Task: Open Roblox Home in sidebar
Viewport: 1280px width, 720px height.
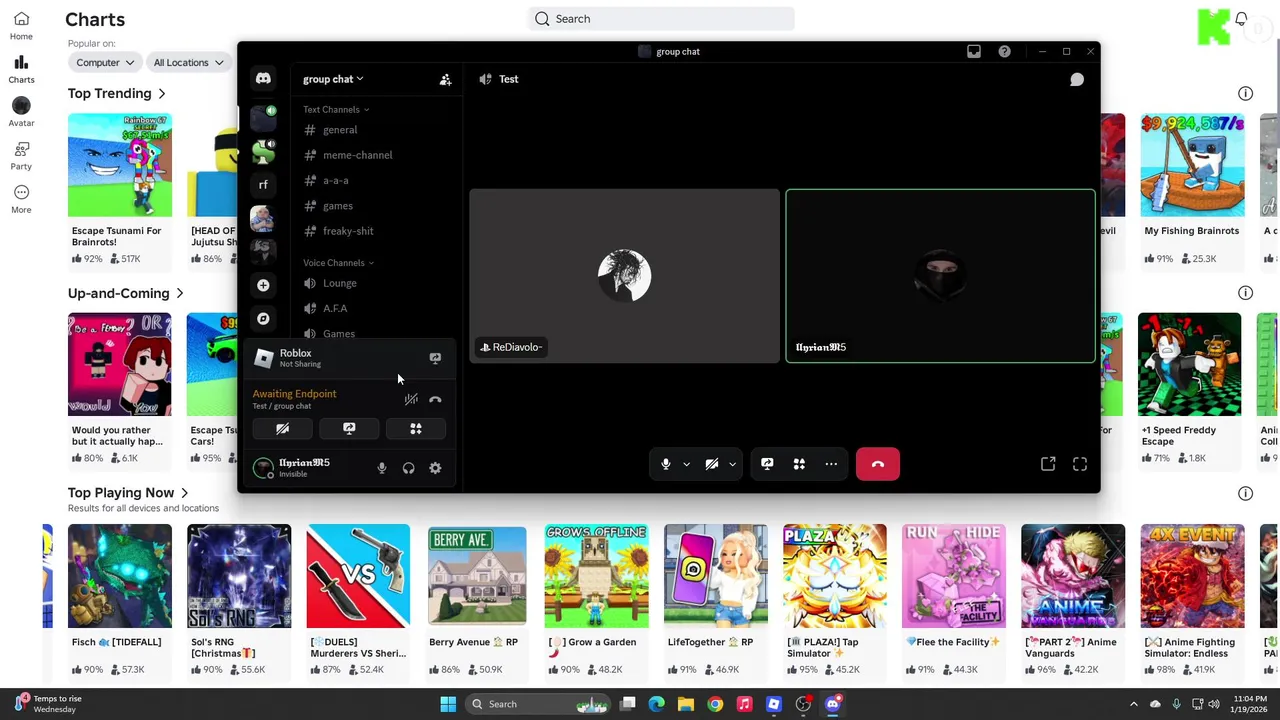Action: click(x=21, y=26)
